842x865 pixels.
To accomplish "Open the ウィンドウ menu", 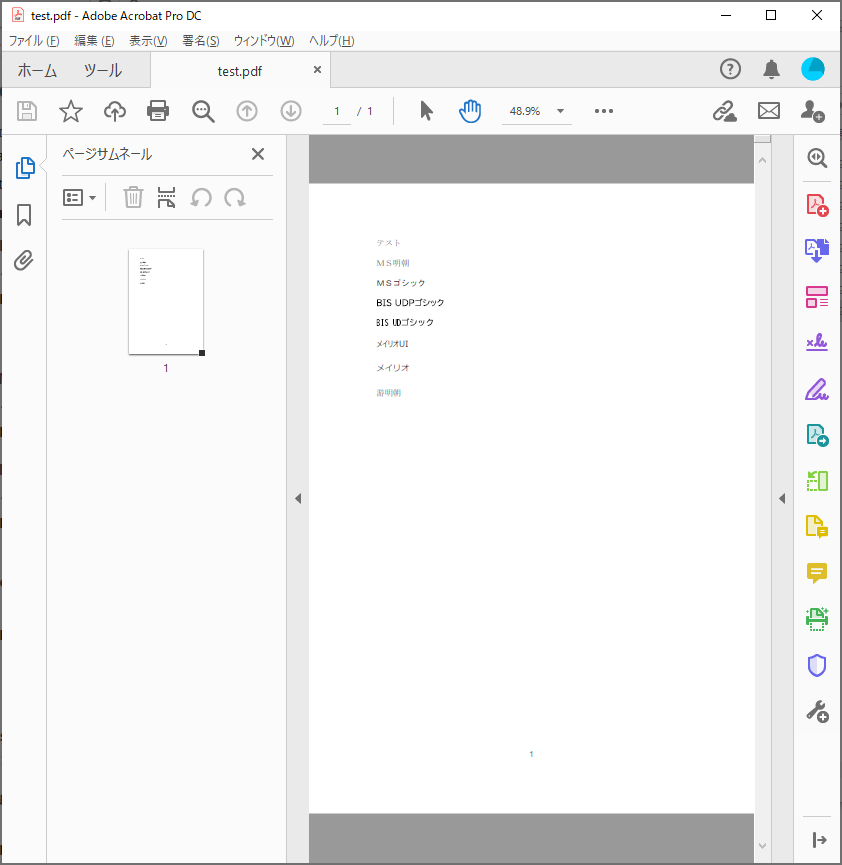I will coord(264,41).
